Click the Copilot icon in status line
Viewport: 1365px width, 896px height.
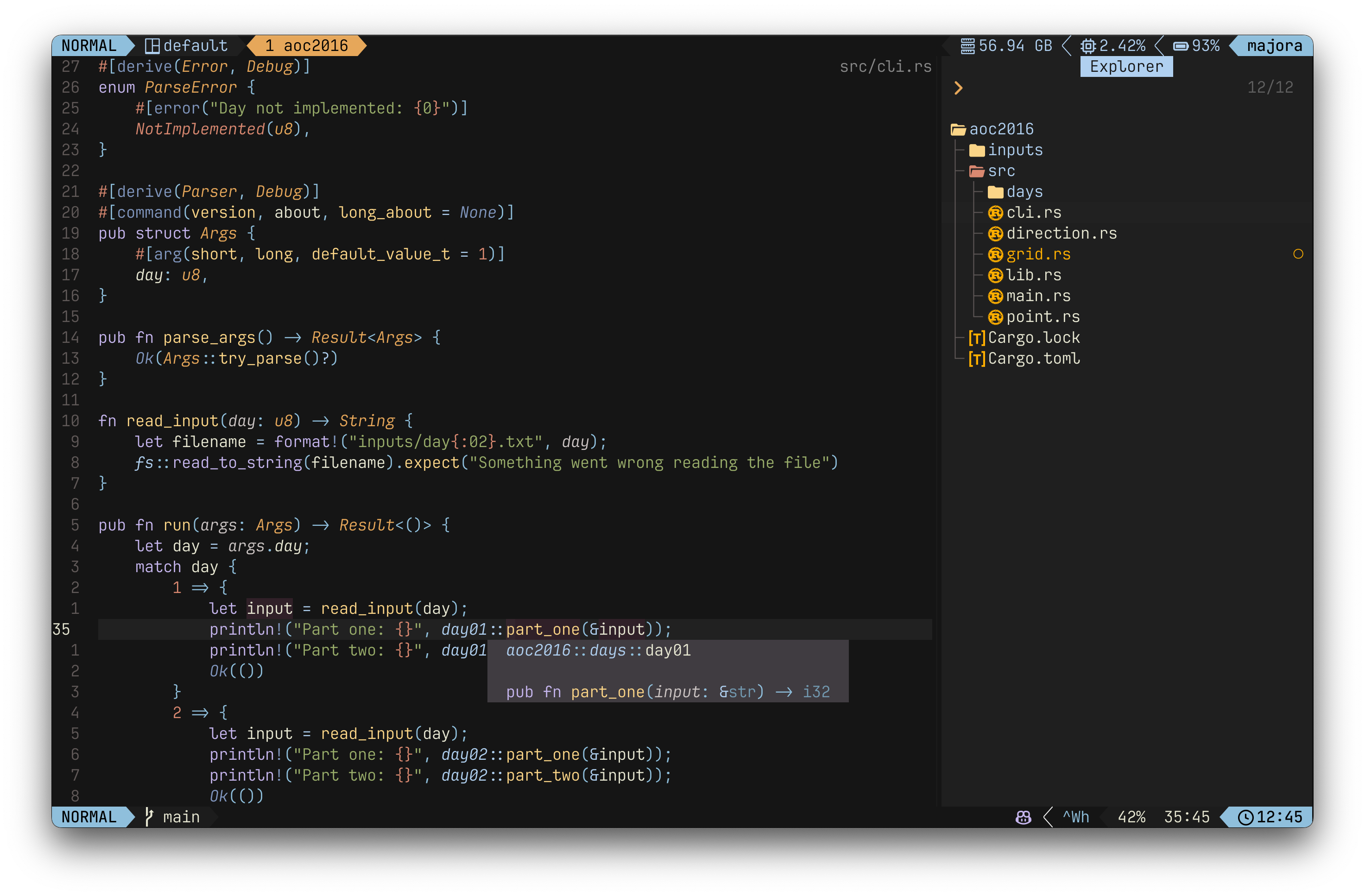click(1023, 817)
